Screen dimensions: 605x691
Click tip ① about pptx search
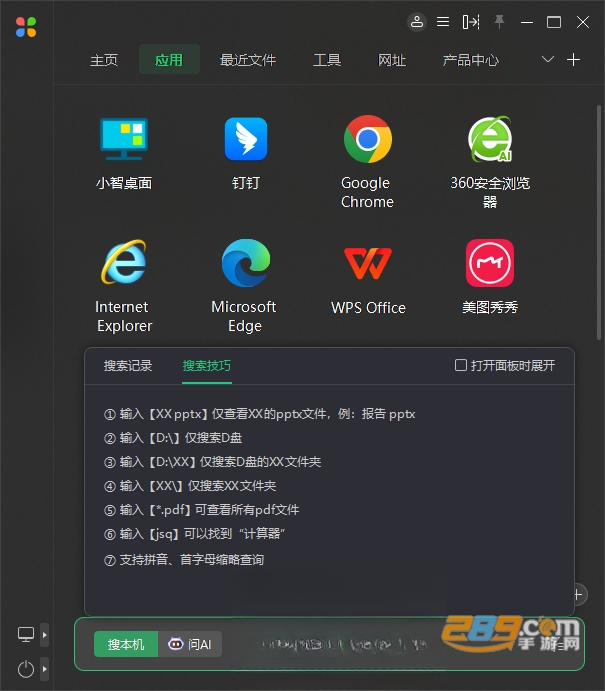tap(260, 414)
